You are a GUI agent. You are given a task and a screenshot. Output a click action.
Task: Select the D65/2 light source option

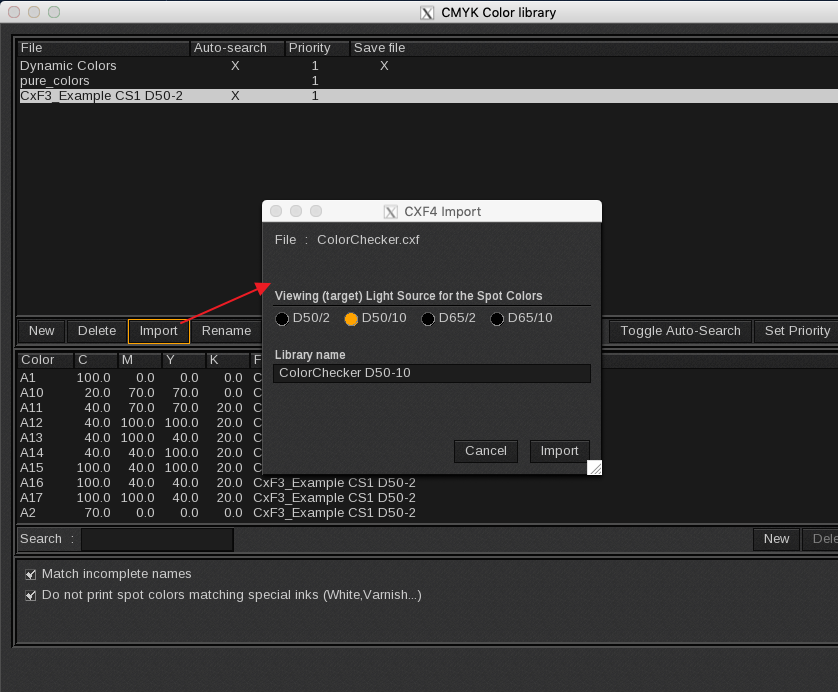coord(428,319)
